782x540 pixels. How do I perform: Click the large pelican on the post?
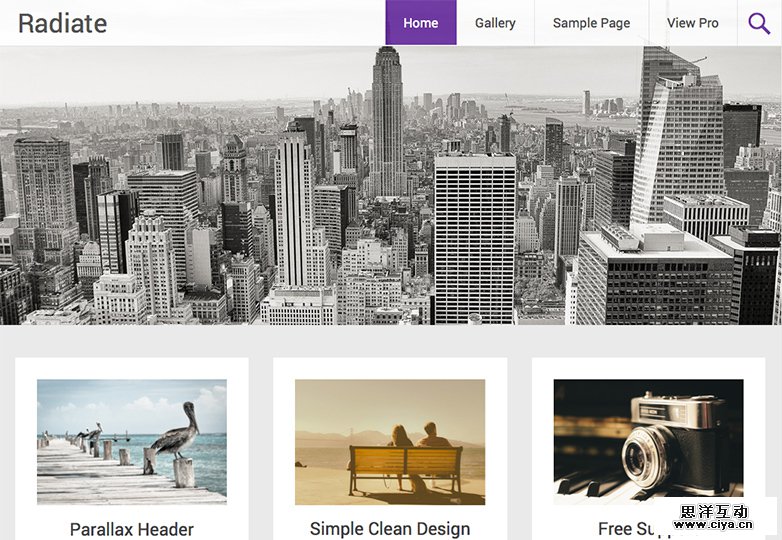(x=177, y=431)
